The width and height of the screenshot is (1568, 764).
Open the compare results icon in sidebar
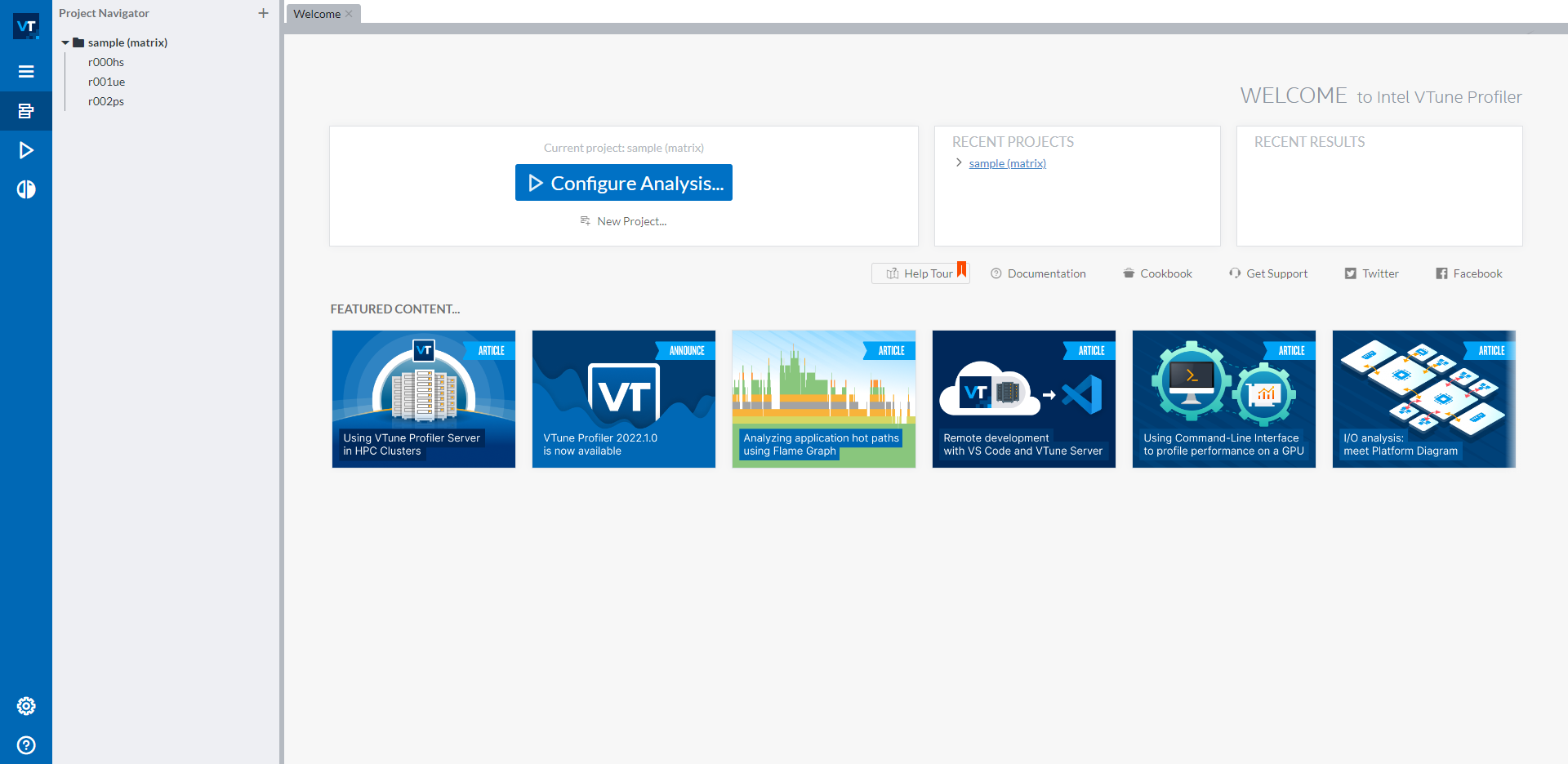26,189
